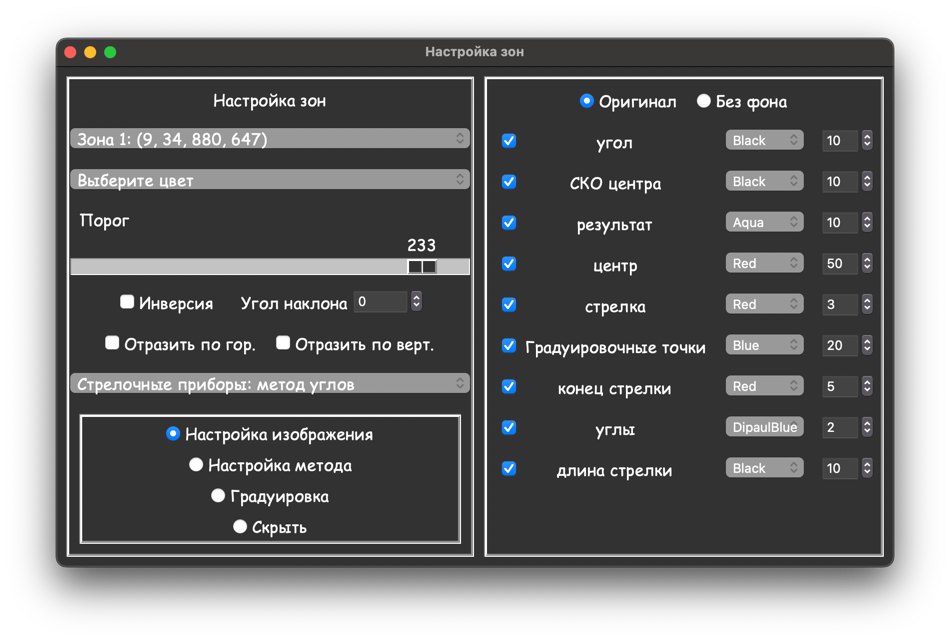Click the Порог threshold slider handle
This screenshot has height=641, width=950.
(422, 267)
